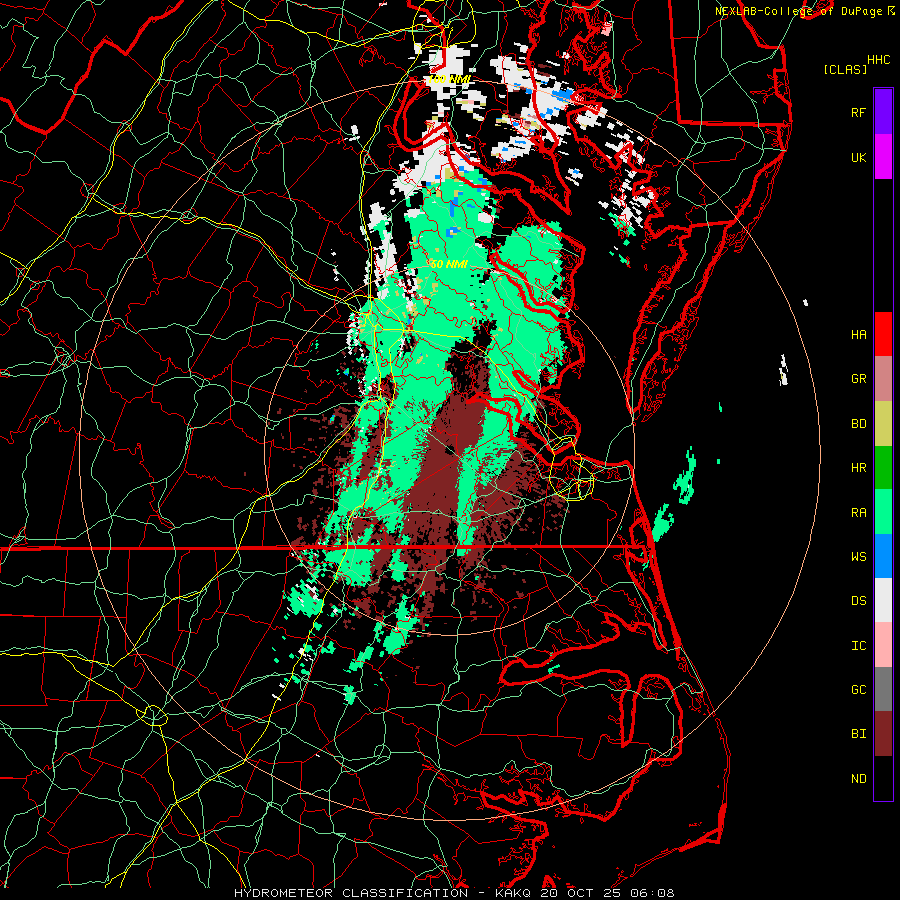Click the magenta UK legend color swatch
This screenshot has width=900, height=900.
[x=883, y=157]
